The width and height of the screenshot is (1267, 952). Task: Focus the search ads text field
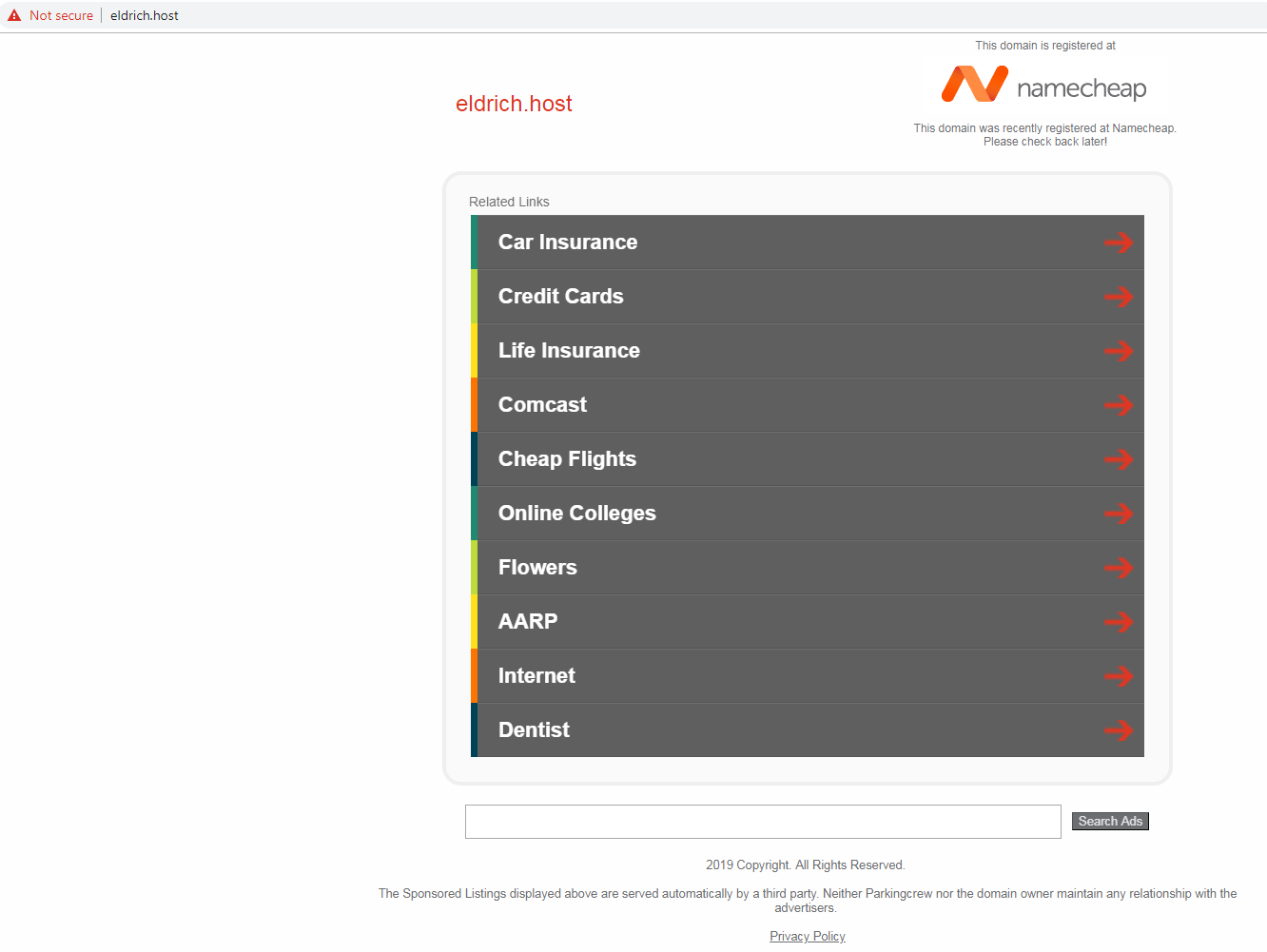(763, 822)
